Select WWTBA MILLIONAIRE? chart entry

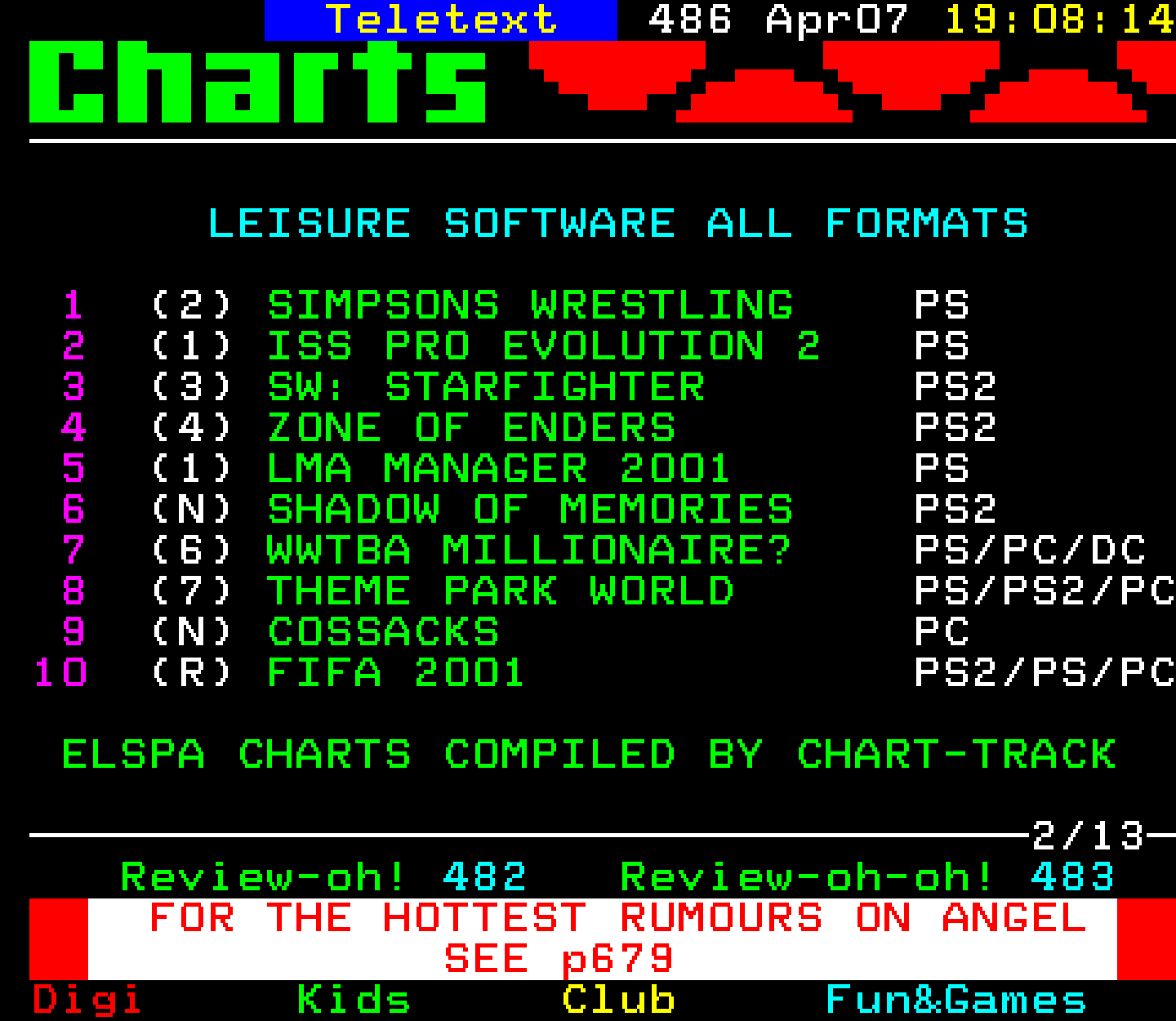pos(529,551)
